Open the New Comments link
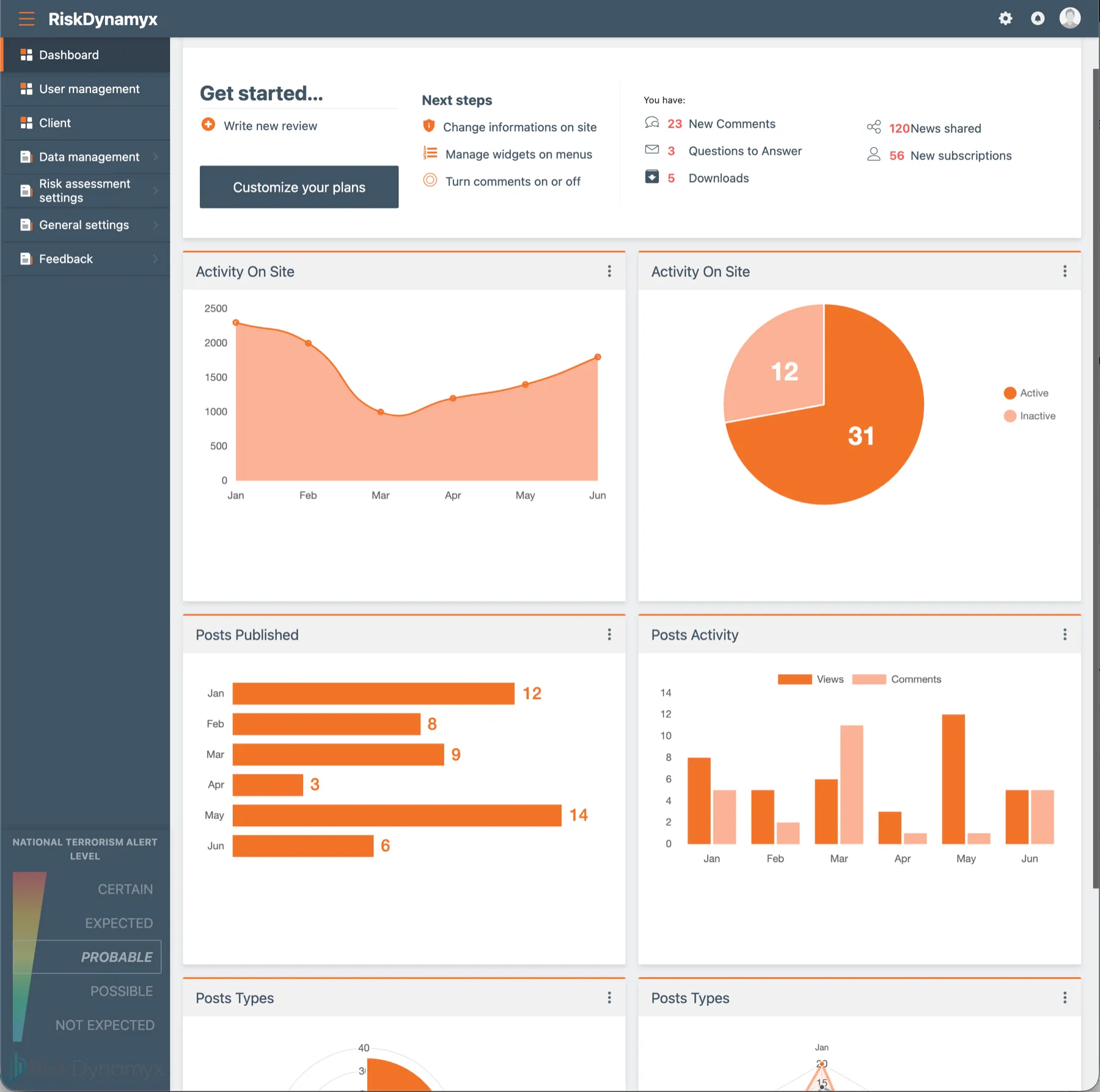 point(732,124)
